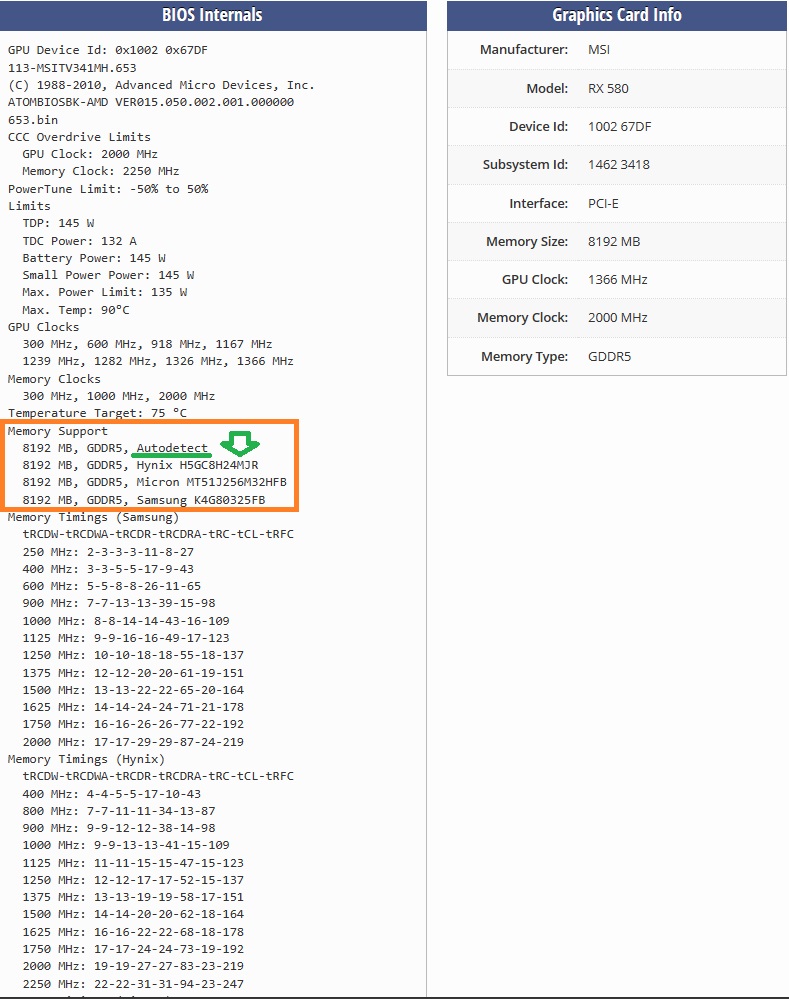Select the TDP: 145 W line
Image resolution: width=789 pixels, height=999 pixels.
pyautogui.click(x=58, y=223)
